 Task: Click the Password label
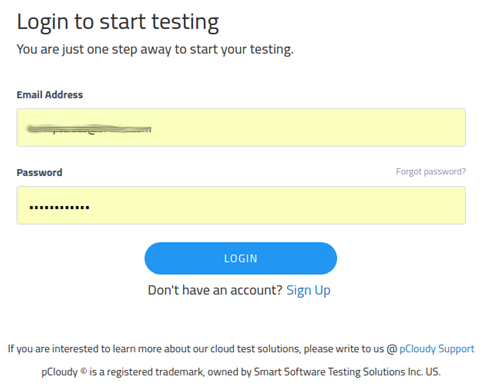39,172
